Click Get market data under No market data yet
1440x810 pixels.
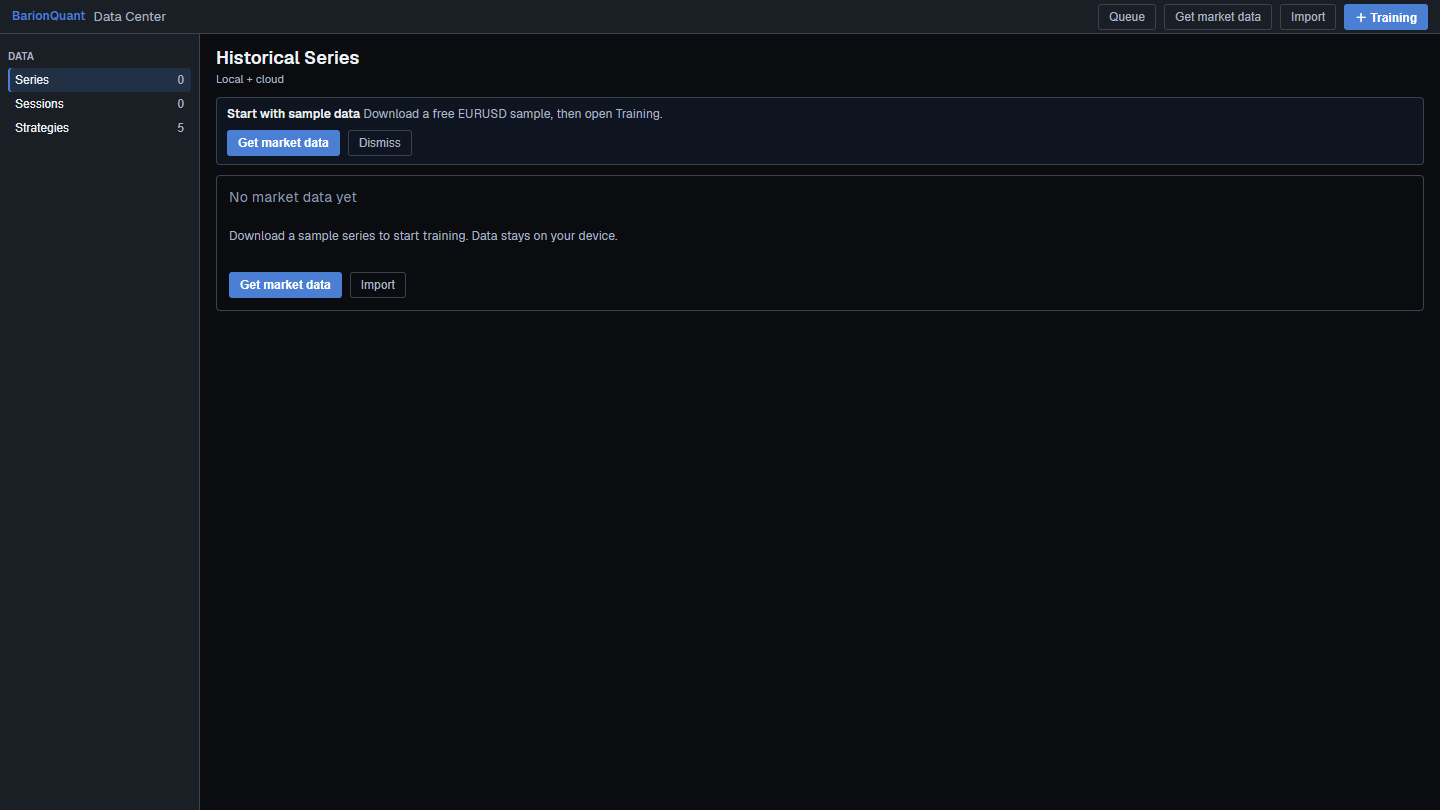[285, 285]
